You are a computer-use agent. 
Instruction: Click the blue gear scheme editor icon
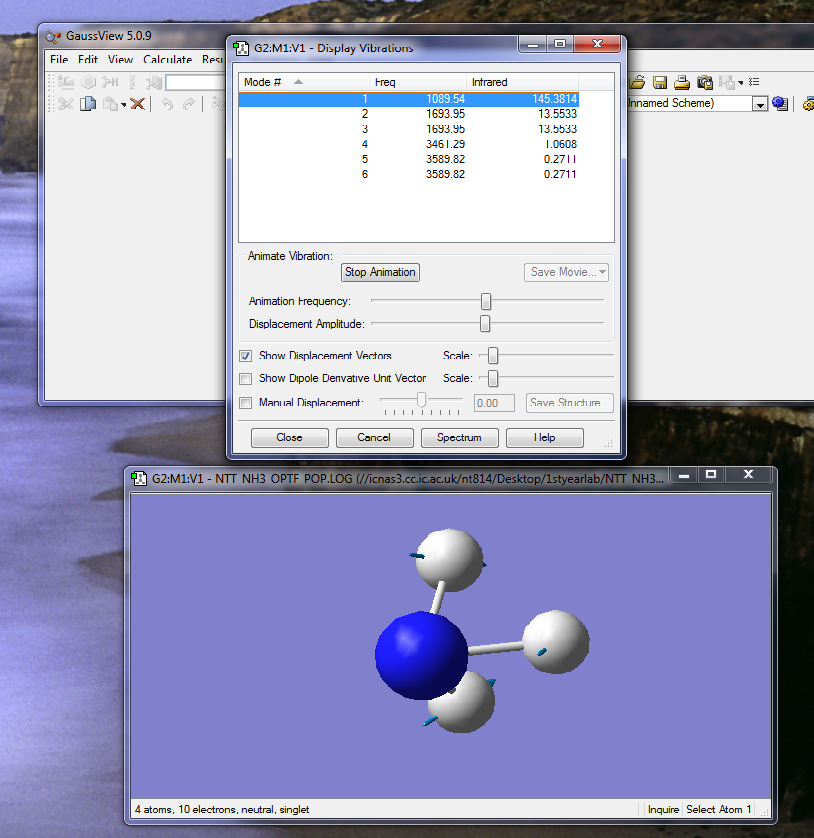[x=780, y=104]
